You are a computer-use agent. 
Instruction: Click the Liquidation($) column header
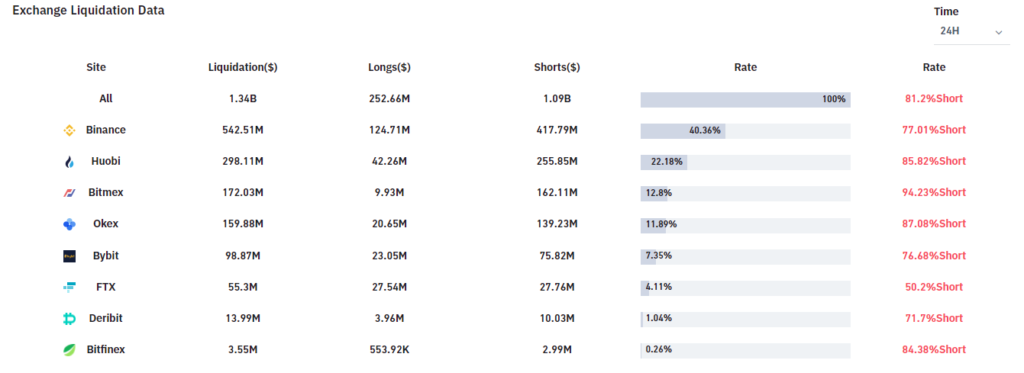243,67
